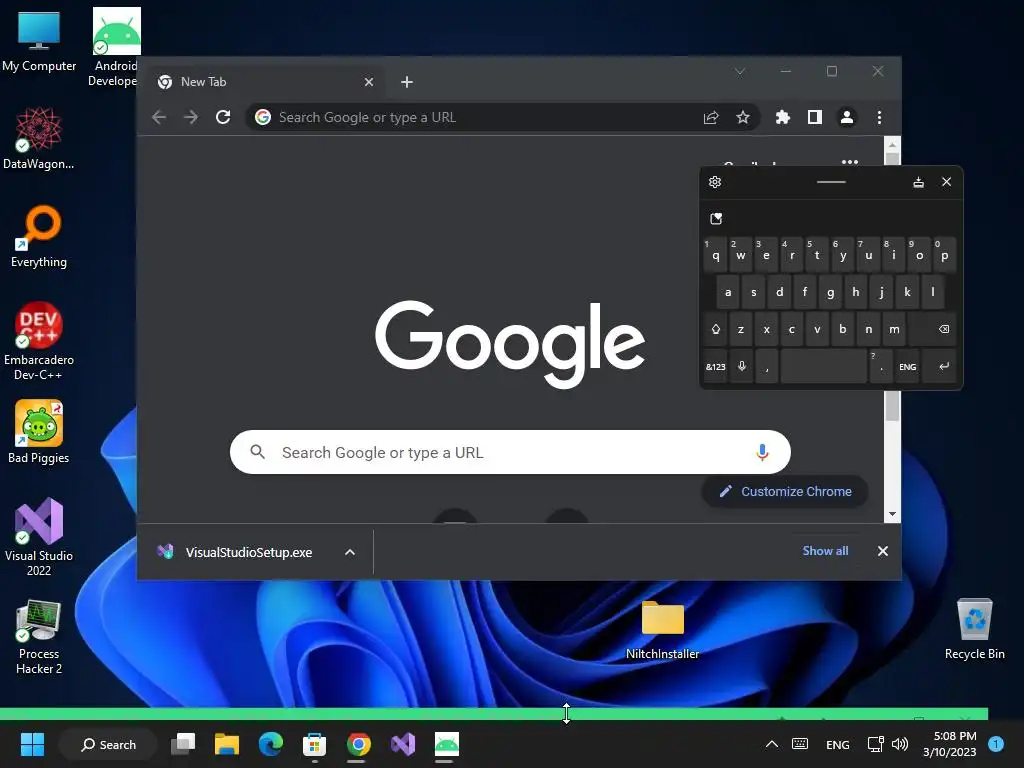Select NiltchInstaller folder on desktop

tap(662, 630)
